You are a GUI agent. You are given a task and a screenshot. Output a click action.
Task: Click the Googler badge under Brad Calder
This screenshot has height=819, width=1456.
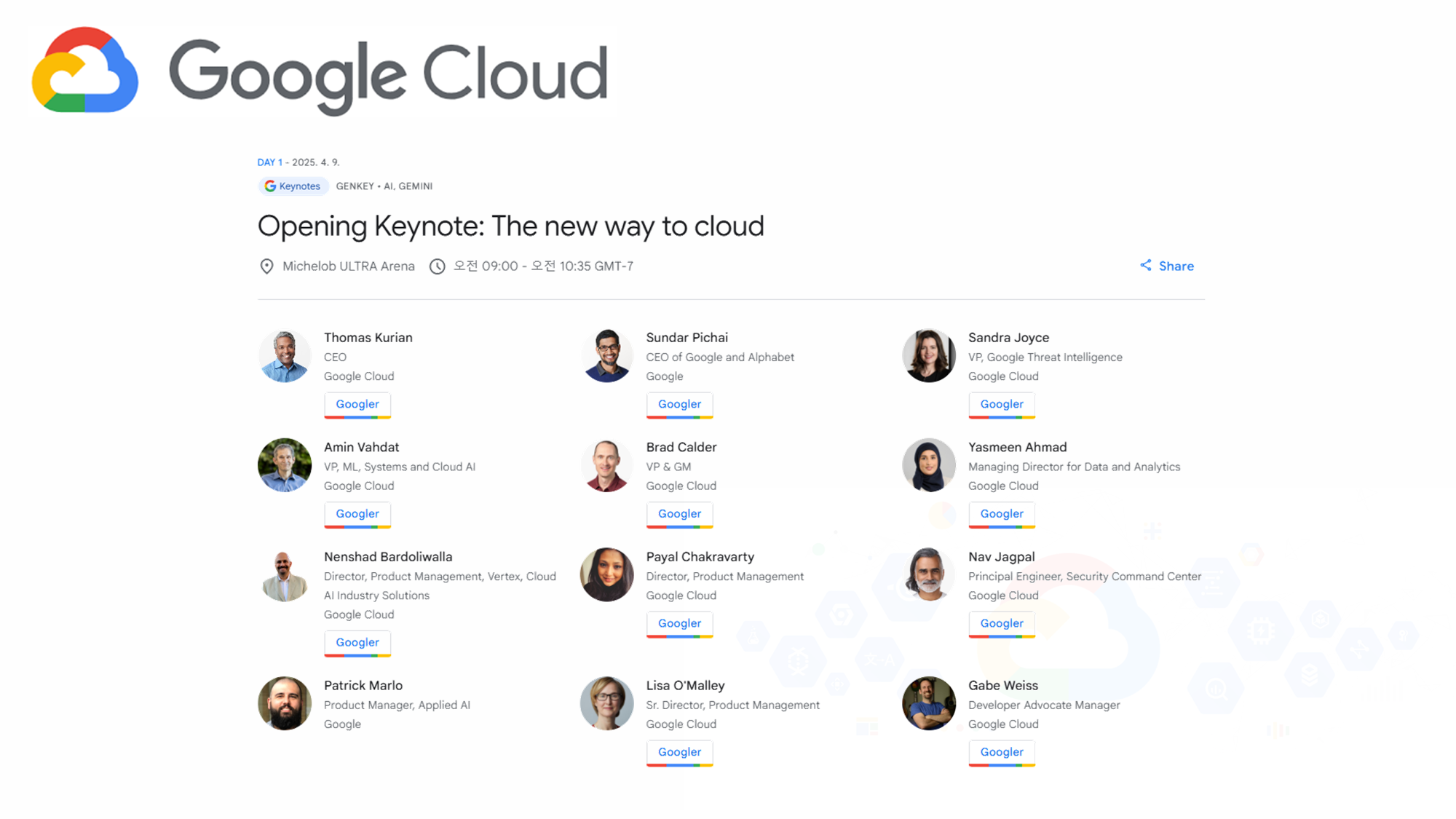(x=679, y=515)
